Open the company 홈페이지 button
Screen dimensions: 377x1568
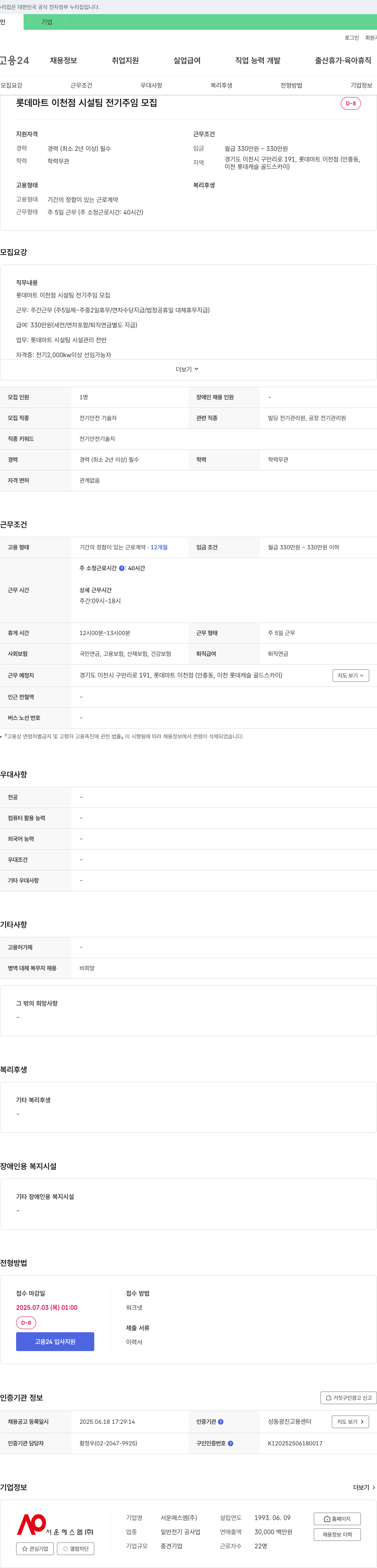(337, 1519)
